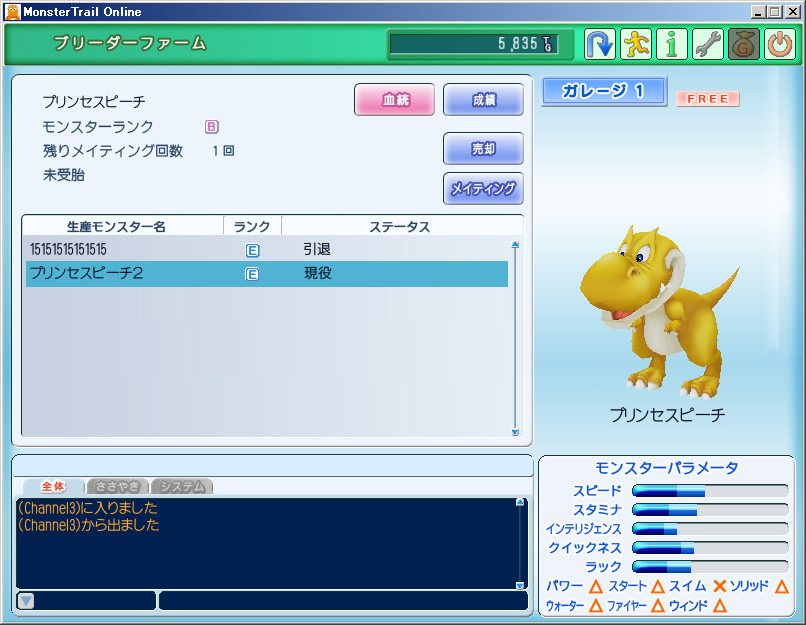Click the モンスターパラメータ heading

pos(666,468)
